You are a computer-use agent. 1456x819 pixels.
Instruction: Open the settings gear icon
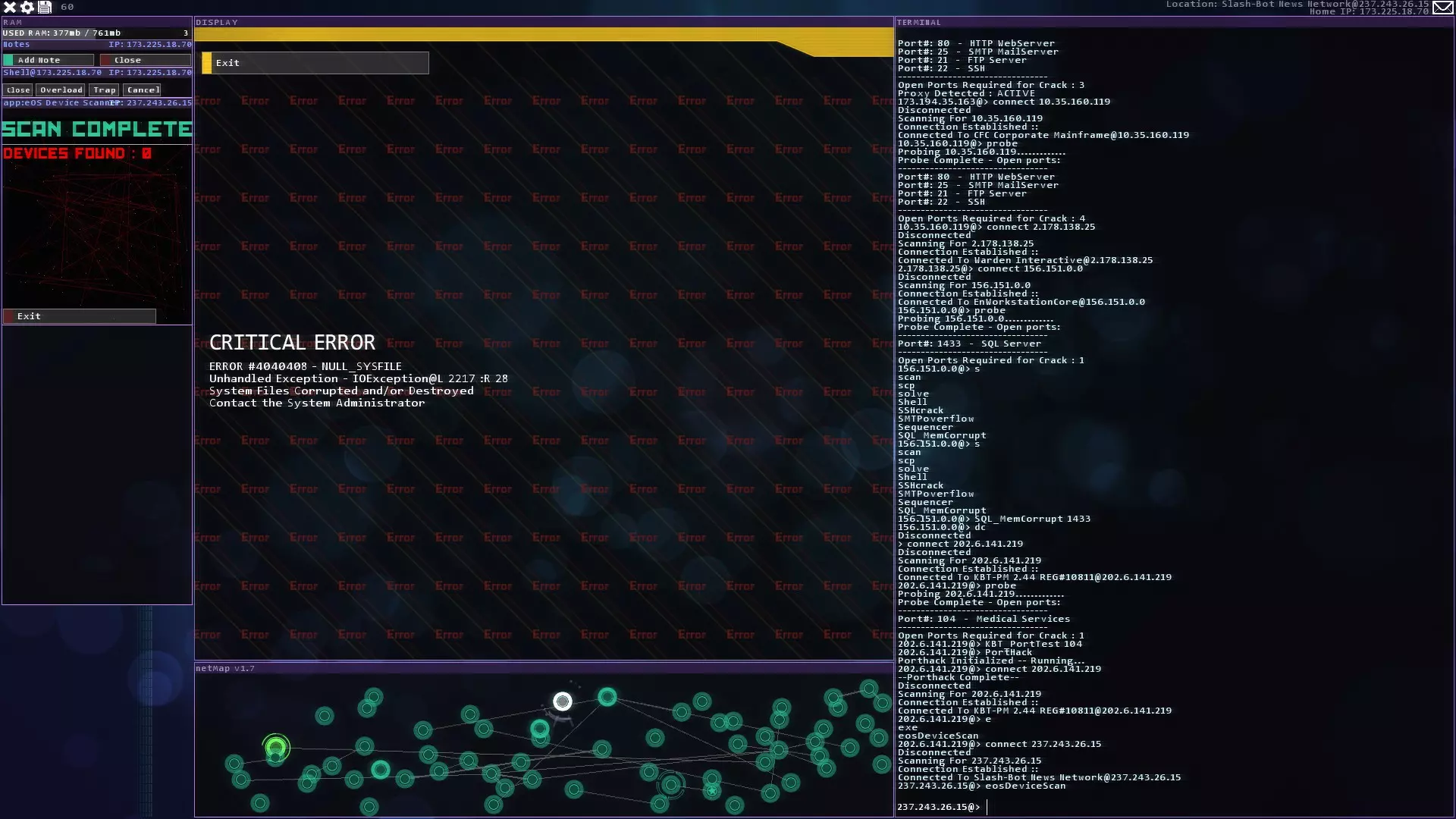pos(27,7)
